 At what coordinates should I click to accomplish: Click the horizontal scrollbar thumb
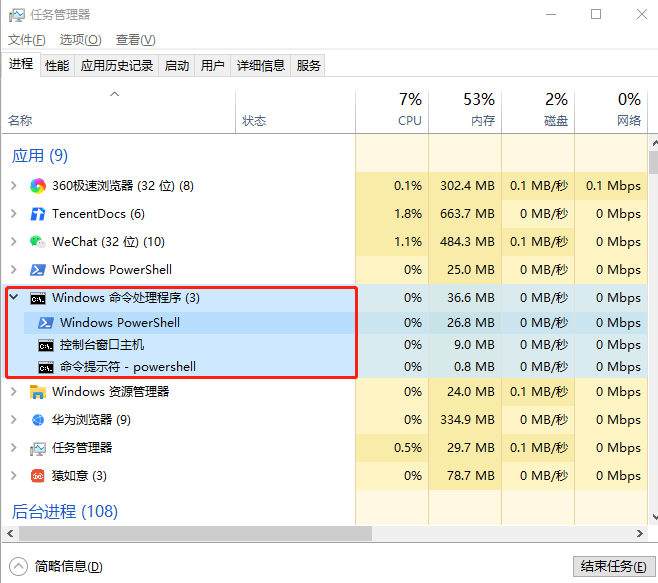(195, 533)
